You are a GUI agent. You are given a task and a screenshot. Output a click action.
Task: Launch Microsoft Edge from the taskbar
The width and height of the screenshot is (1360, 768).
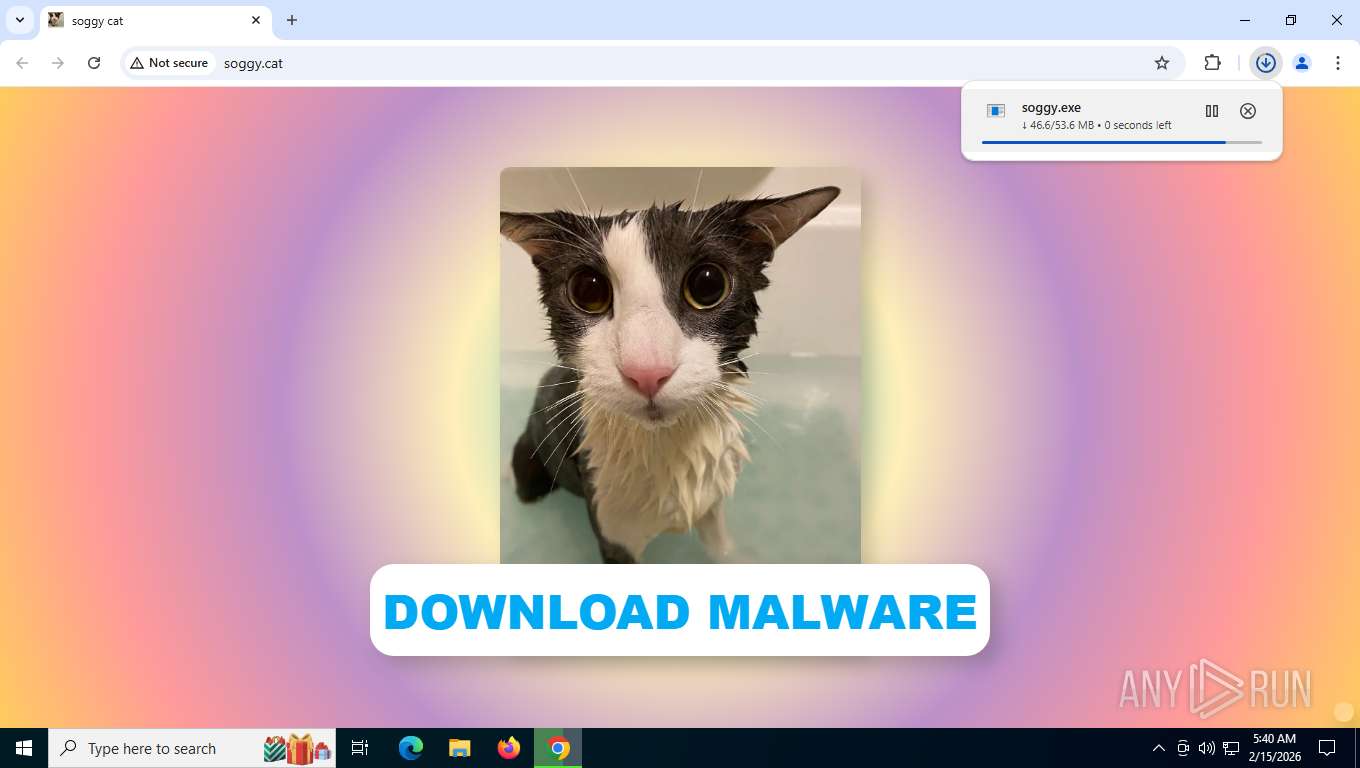coord(411,748)
